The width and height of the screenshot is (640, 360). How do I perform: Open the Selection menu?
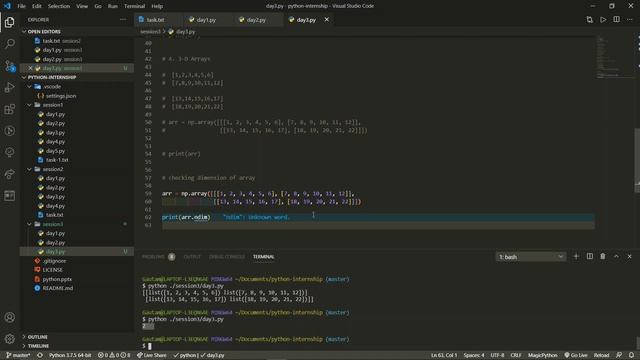[59, 6]
